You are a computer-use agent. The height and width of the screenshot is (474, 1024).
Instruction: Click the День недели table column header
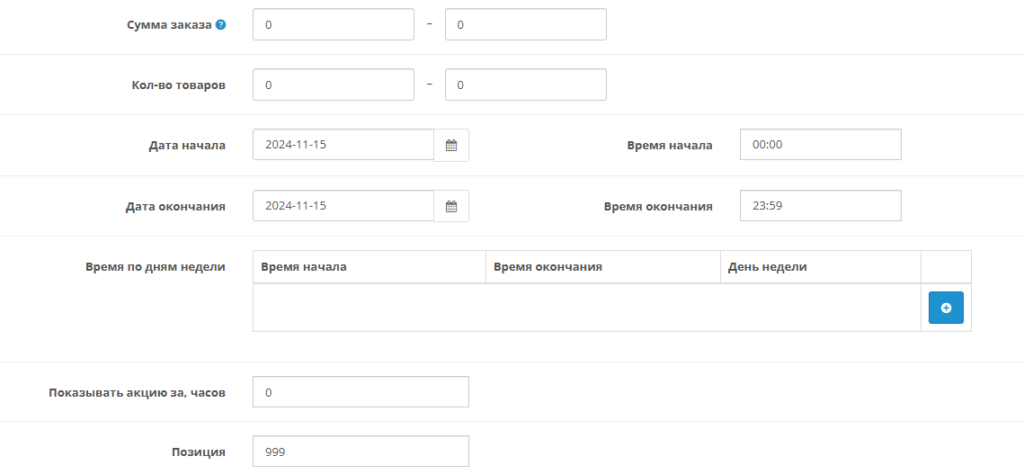point(767,267)
